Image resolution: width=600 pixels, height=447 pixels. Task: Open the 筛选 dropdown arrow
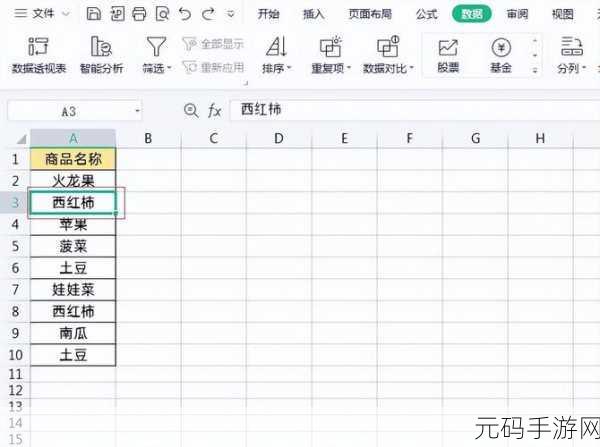170,69
